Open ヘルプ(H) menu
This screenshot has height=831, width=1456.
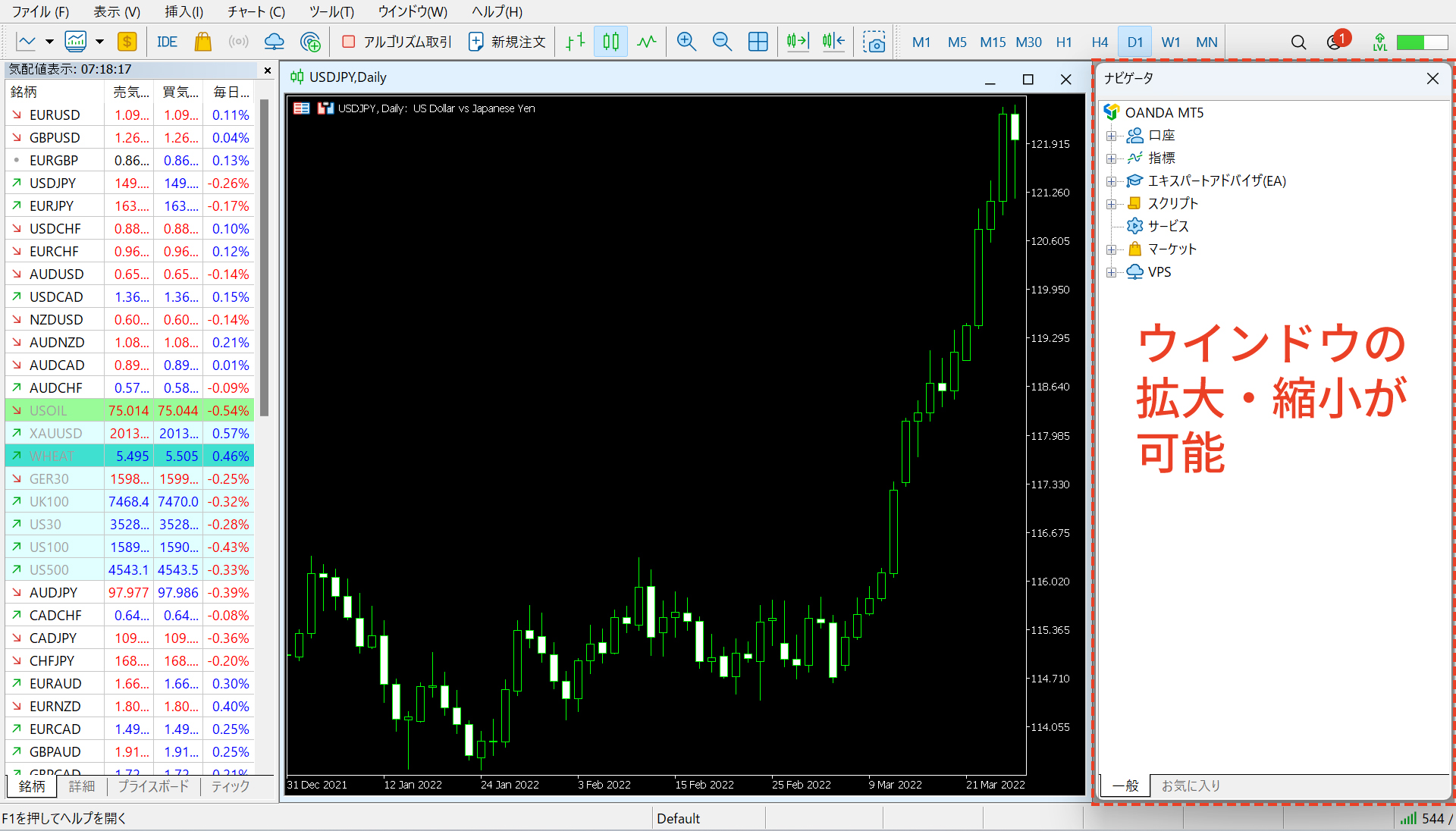pos(497,11)
